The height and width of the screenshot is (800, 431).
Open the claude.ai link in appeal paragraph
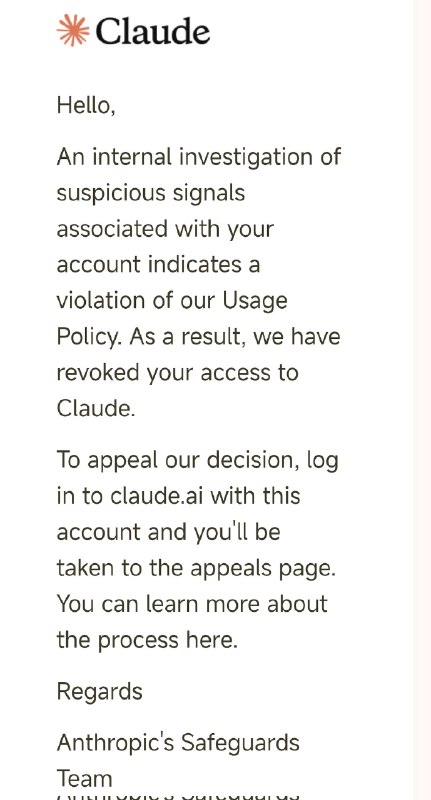click(x=156, y=496)
